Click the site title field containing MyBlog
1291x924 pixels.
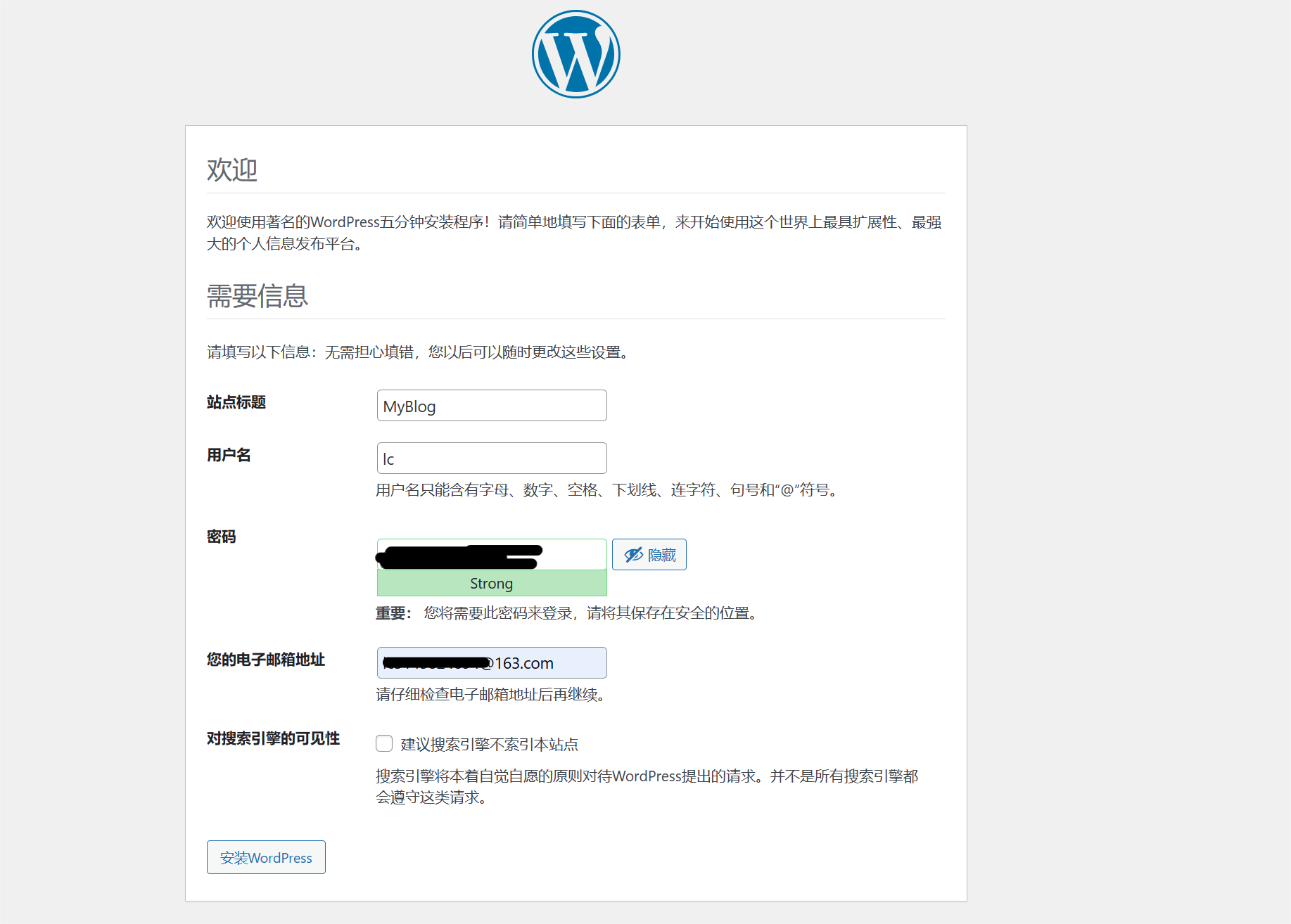pos(492,406)
